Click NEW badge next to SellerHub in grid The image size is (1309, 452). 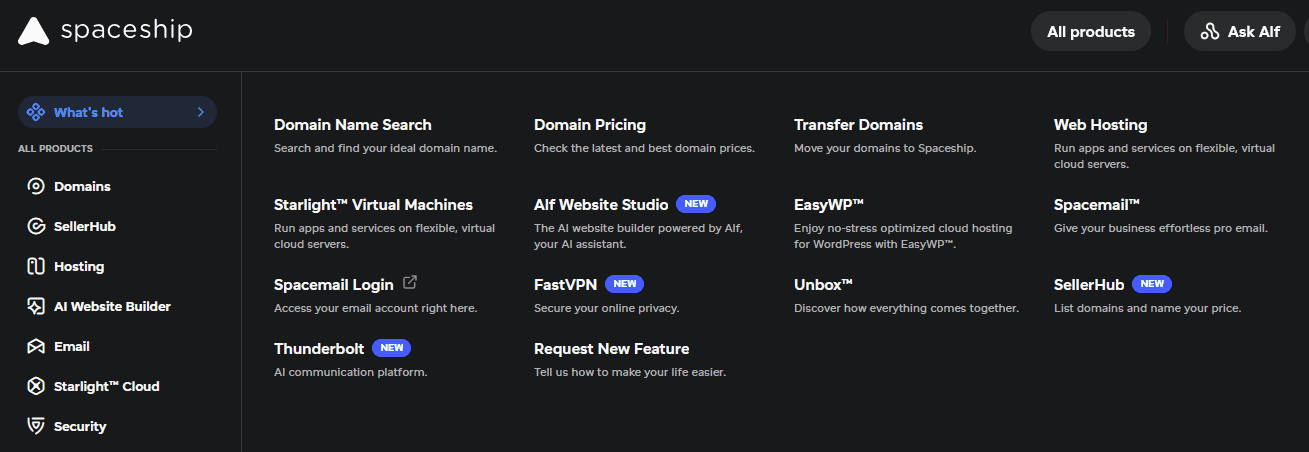[x=1152, y=284]
